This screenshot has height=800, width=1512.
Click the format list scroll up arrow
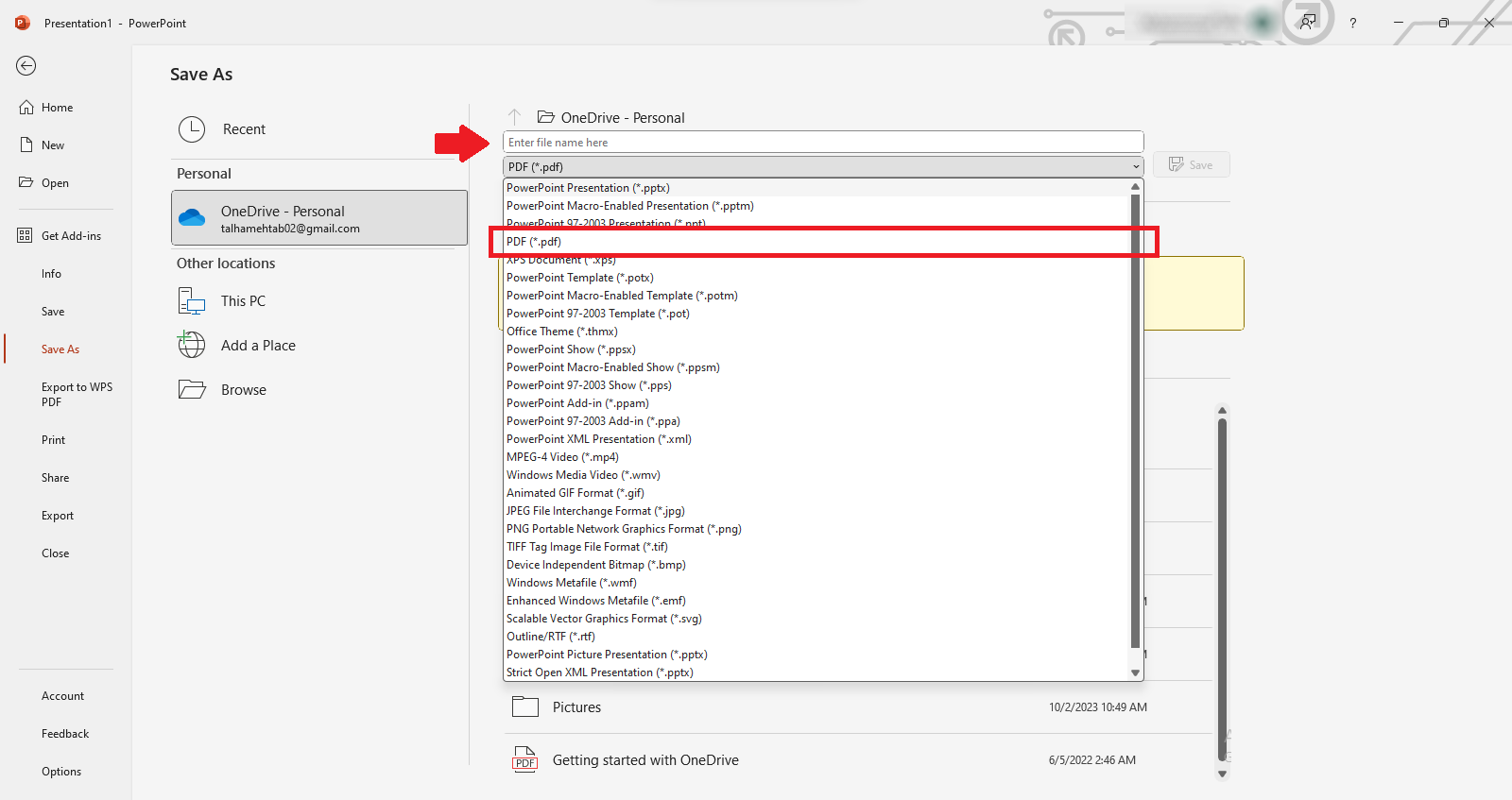1136,187
